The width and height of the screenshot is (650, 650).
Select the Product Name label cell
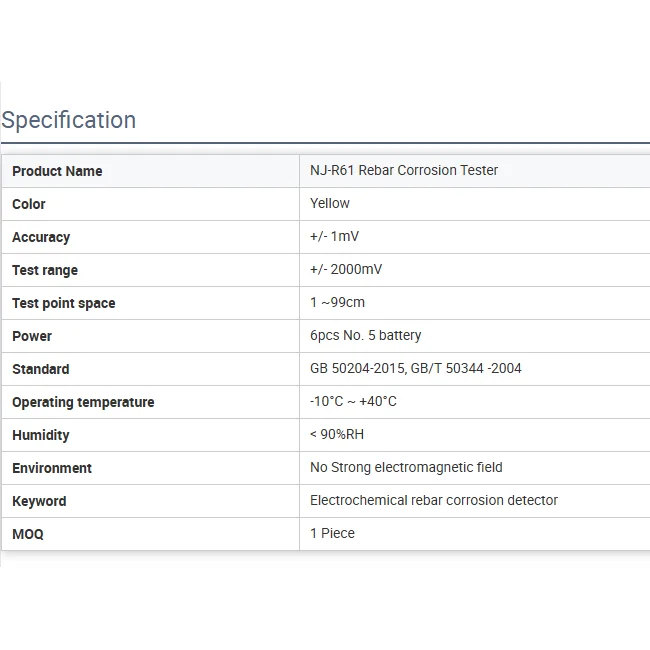[x=57, y=171]
